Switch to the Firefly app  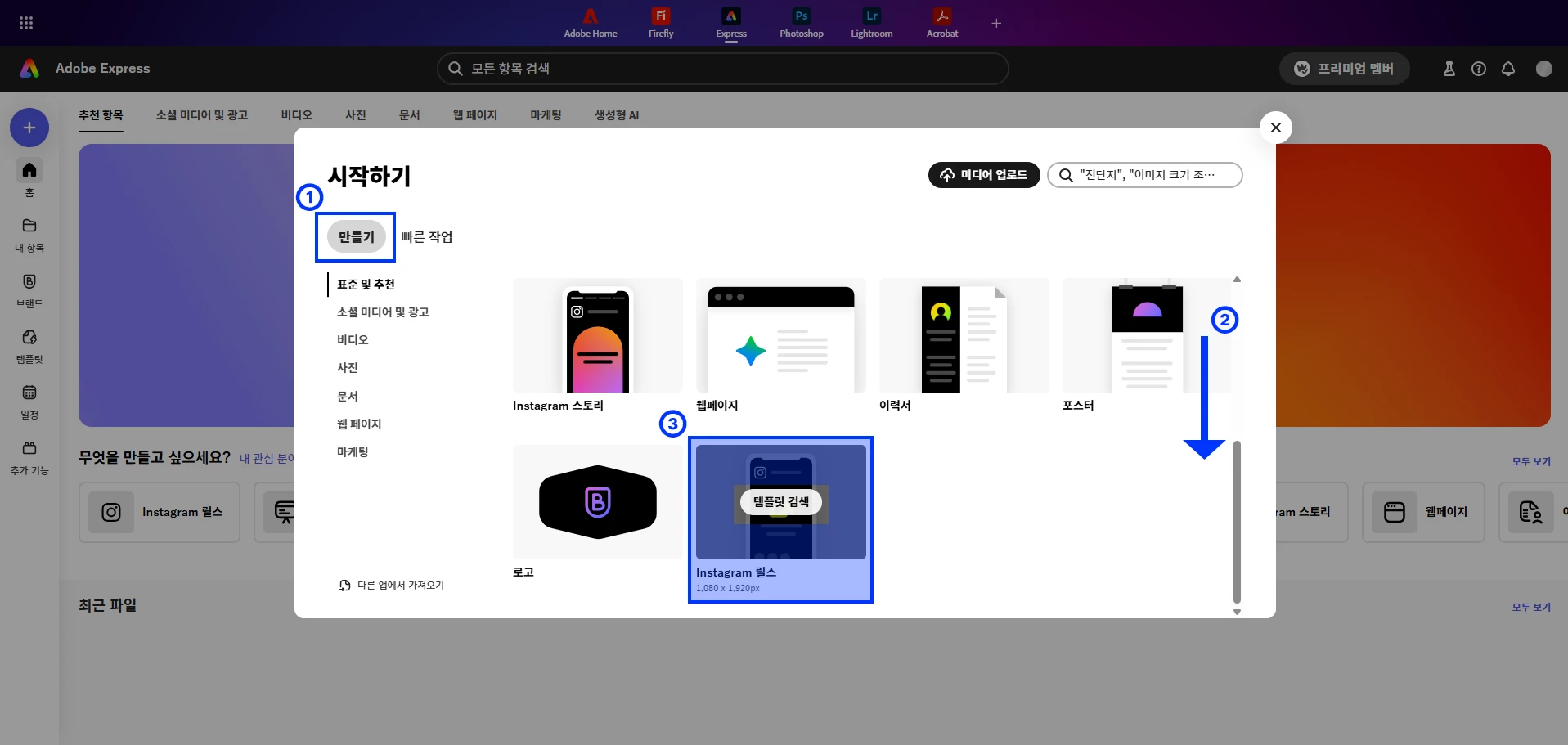click(661, 23)
